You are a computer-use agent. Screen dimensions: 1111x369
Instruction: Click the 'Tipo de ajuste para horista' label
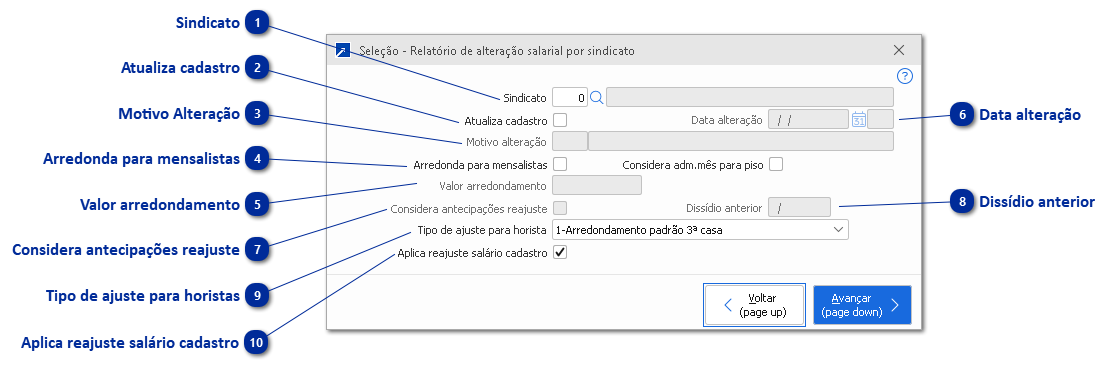[x=482, y=229]
